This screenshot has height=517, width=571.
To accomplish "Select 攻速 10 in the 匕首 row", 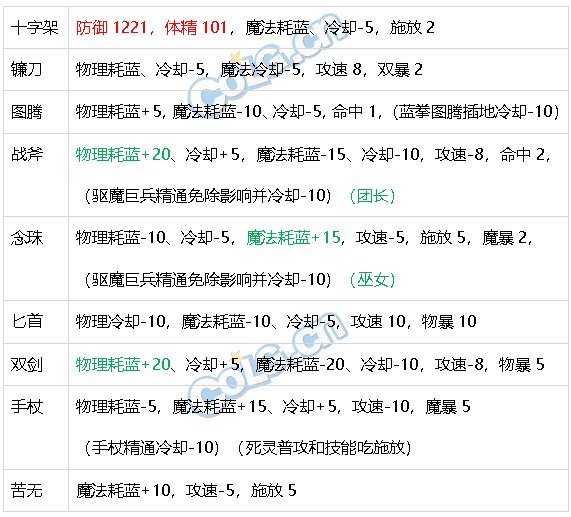I will [x=378, y=321].
